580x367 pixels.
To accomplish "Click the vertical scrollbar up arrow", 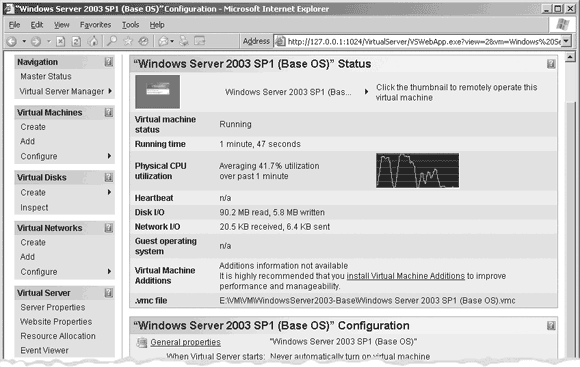I will click(x=570, y=57).
